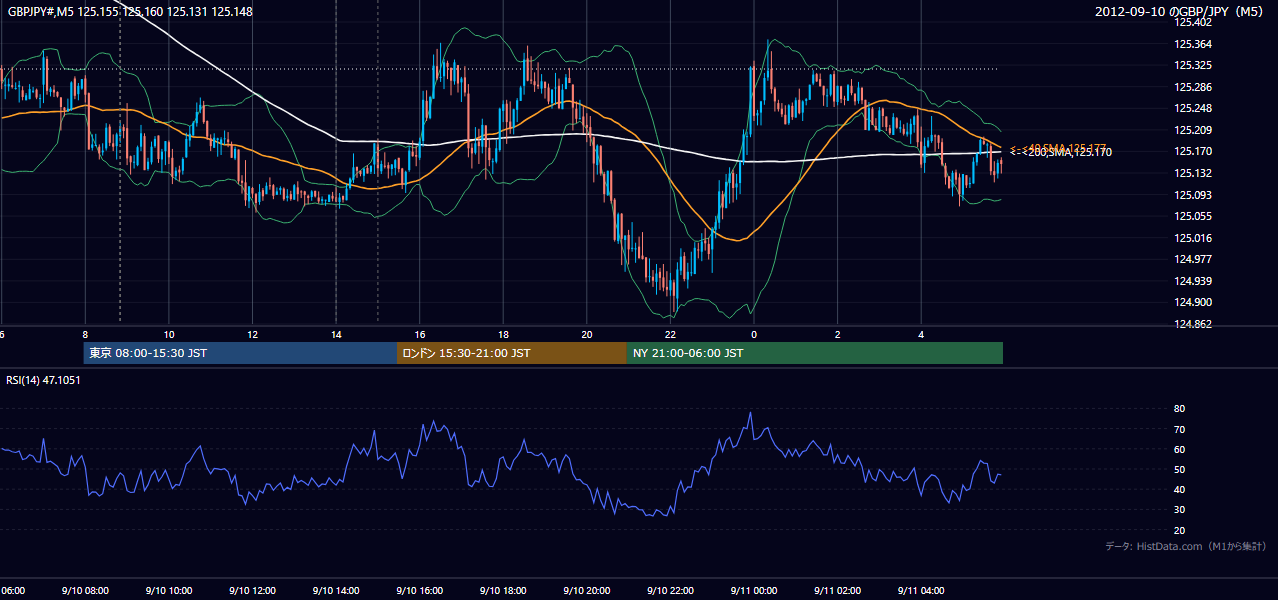Click the RSI scale value 30

click(1179, 510)
